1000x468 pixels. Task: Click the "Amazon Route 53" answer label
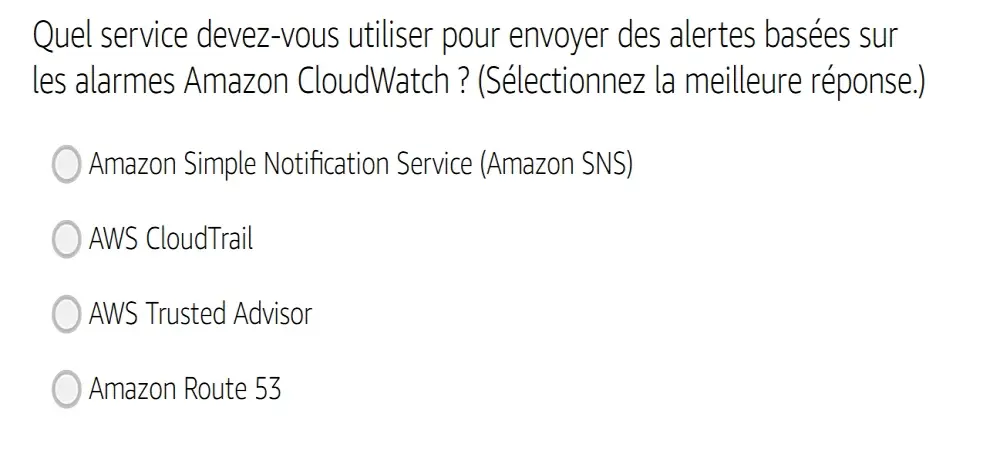185,388
